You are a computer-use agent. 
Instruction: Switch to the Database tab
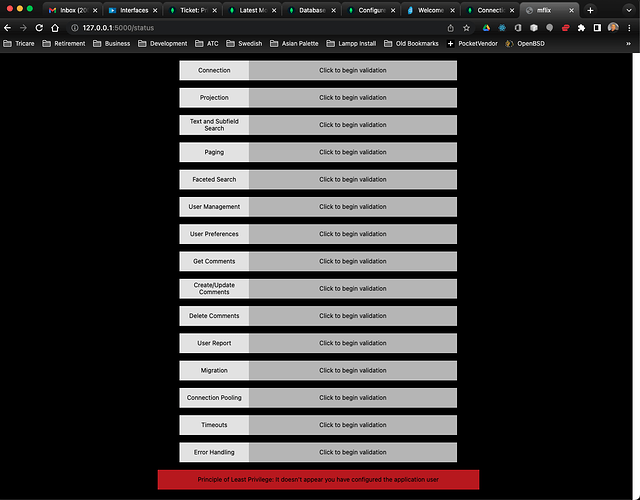[312, 10]
